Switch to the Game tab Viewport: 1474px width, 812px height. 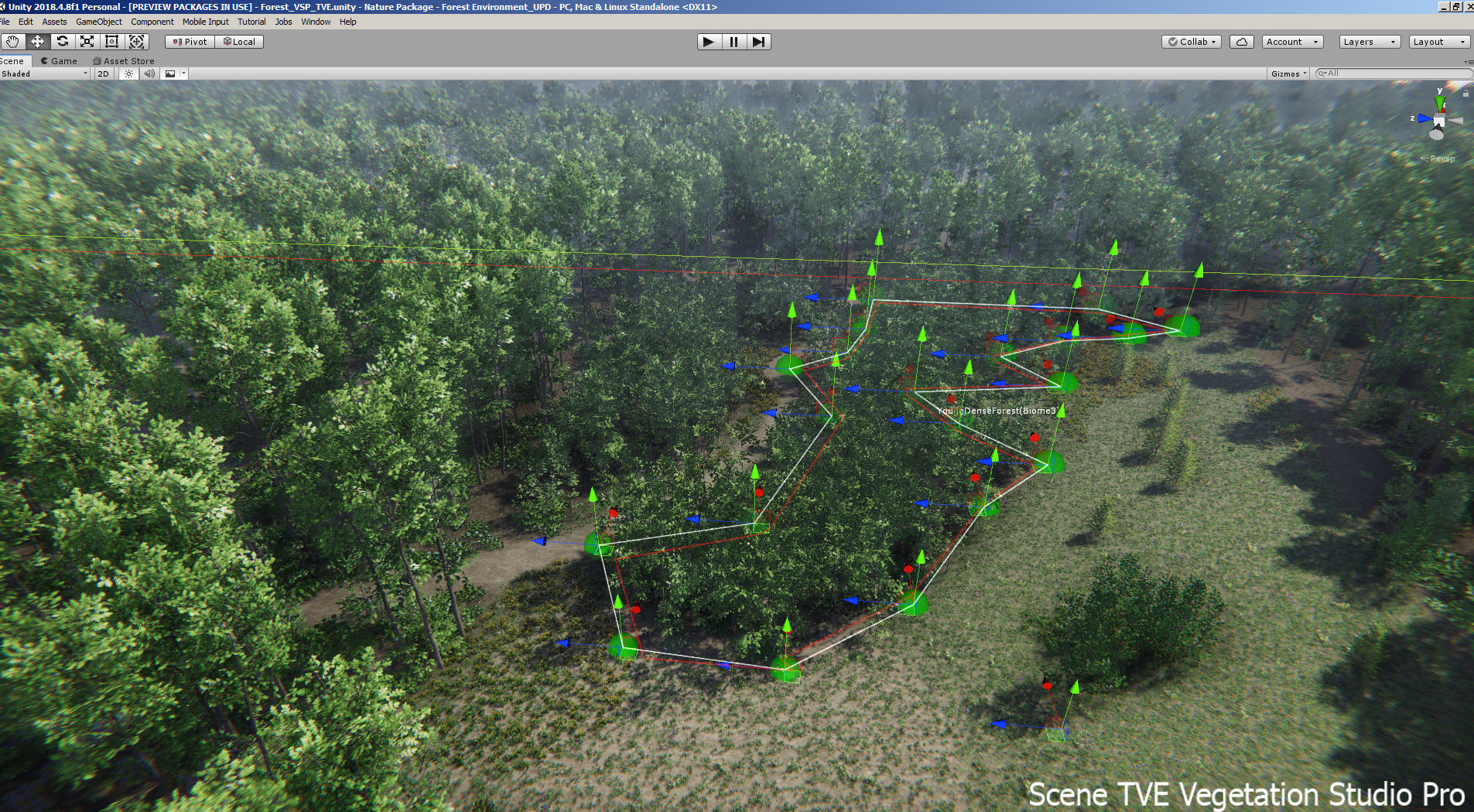coord(60,61)
